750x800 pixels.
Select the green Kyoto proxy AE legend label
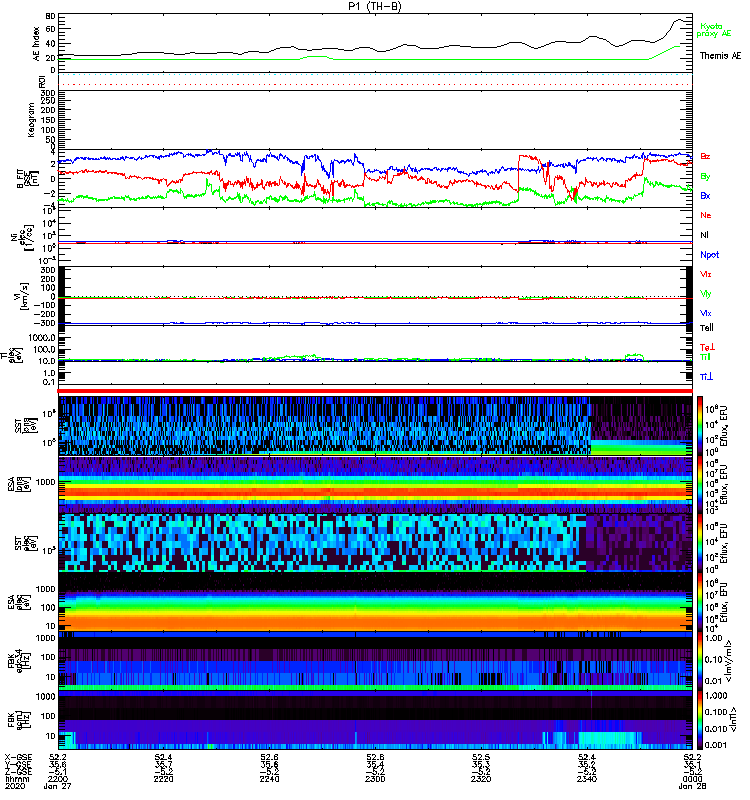pyautogui.click(x=714, y=30)
